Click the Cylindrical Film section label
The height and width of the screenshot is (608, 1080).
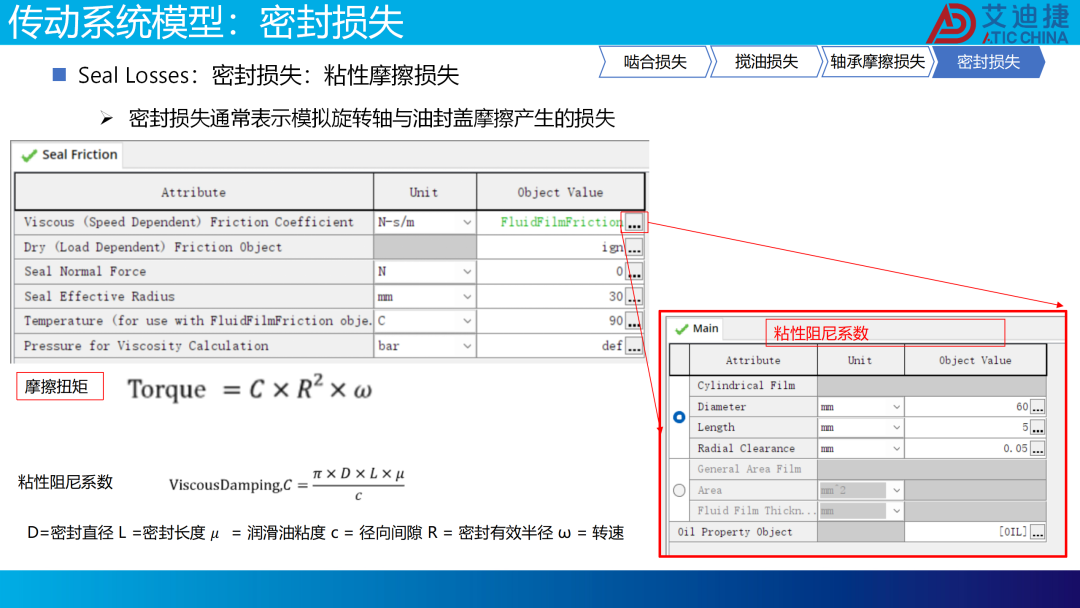pos(746,386)
